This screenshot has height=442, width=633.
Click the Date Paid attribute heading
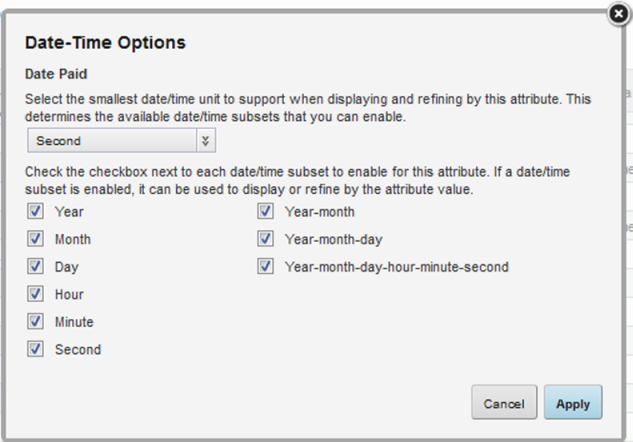[x=55, y=74]
